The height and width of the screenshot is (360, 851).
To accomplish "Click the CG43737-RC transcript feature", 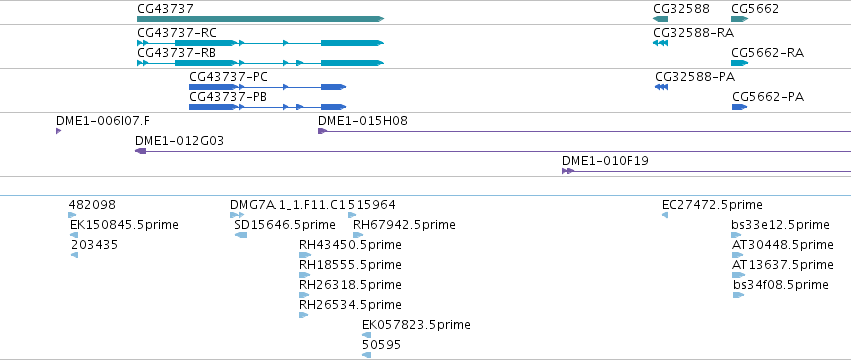I will tap(261, 43).
